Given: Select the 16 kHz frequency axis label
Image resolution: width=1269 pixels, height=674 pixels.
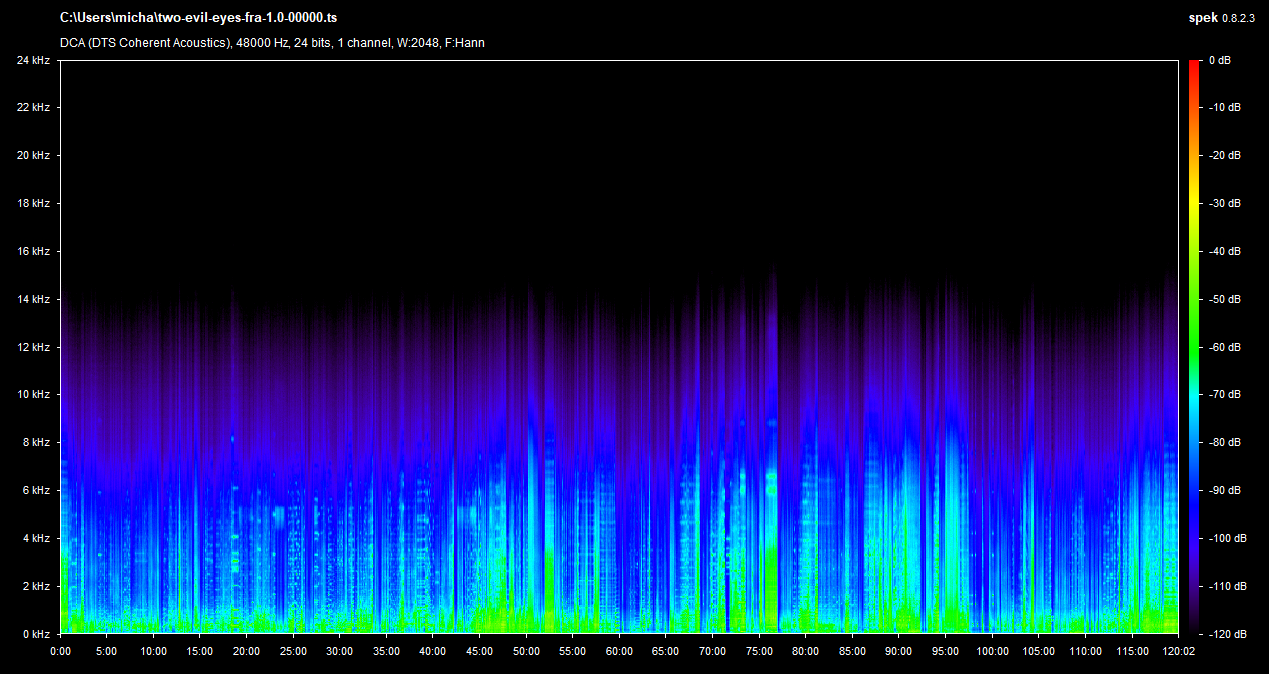Looking at the screenshot, I should click(x=33, y=252).
